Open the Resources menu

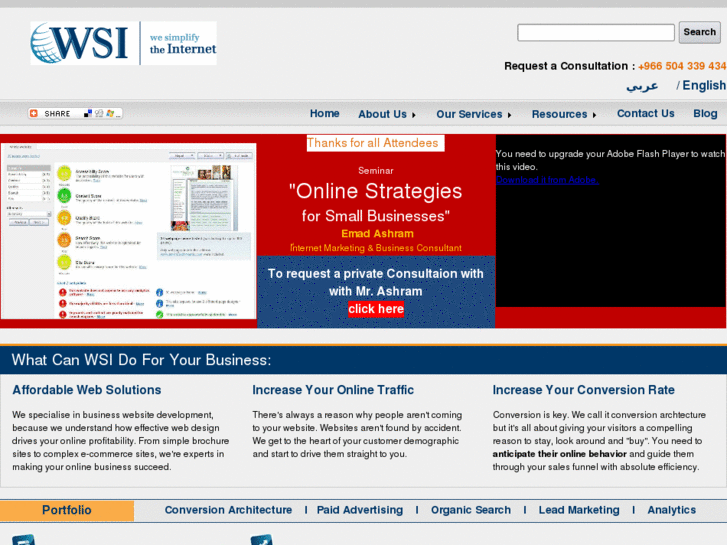pos(559,114)
